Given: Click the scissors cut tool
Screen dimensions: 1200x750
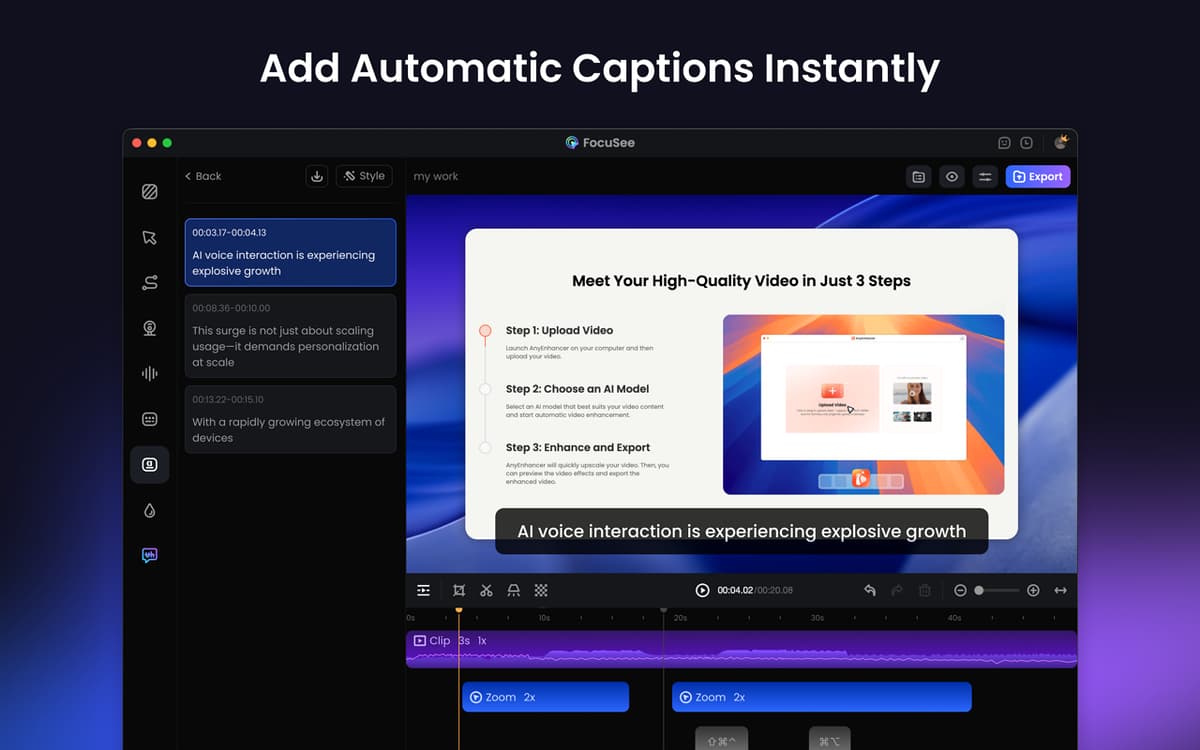Looking at the screenshot, I should (x=486, y=591).
